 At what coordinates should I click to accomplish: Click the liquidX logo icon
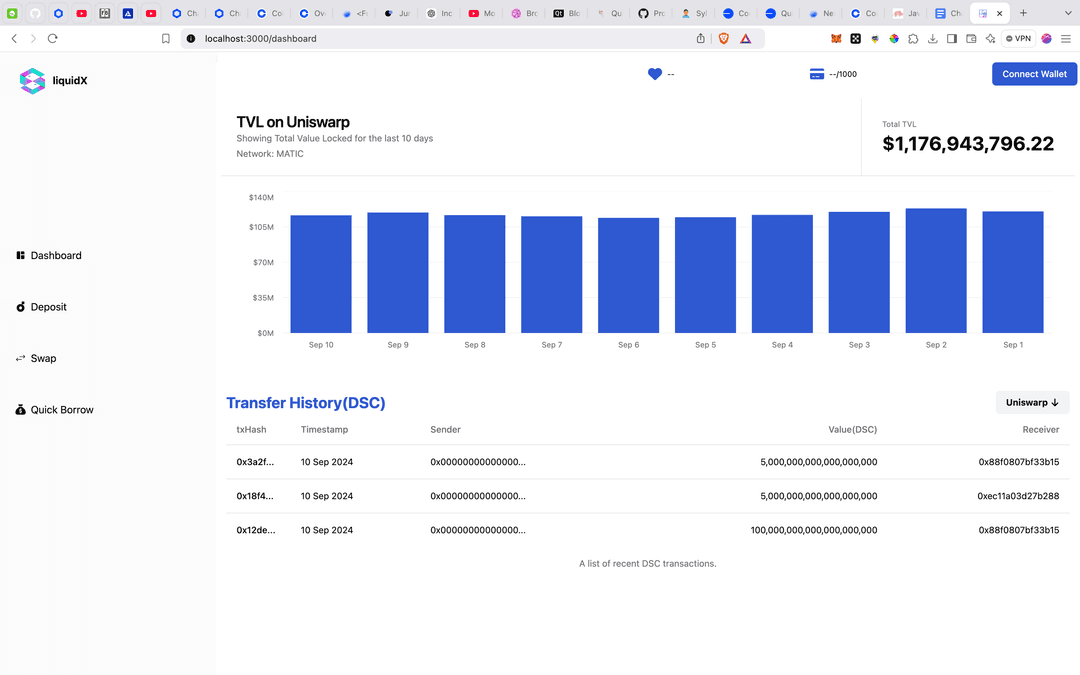32,81
